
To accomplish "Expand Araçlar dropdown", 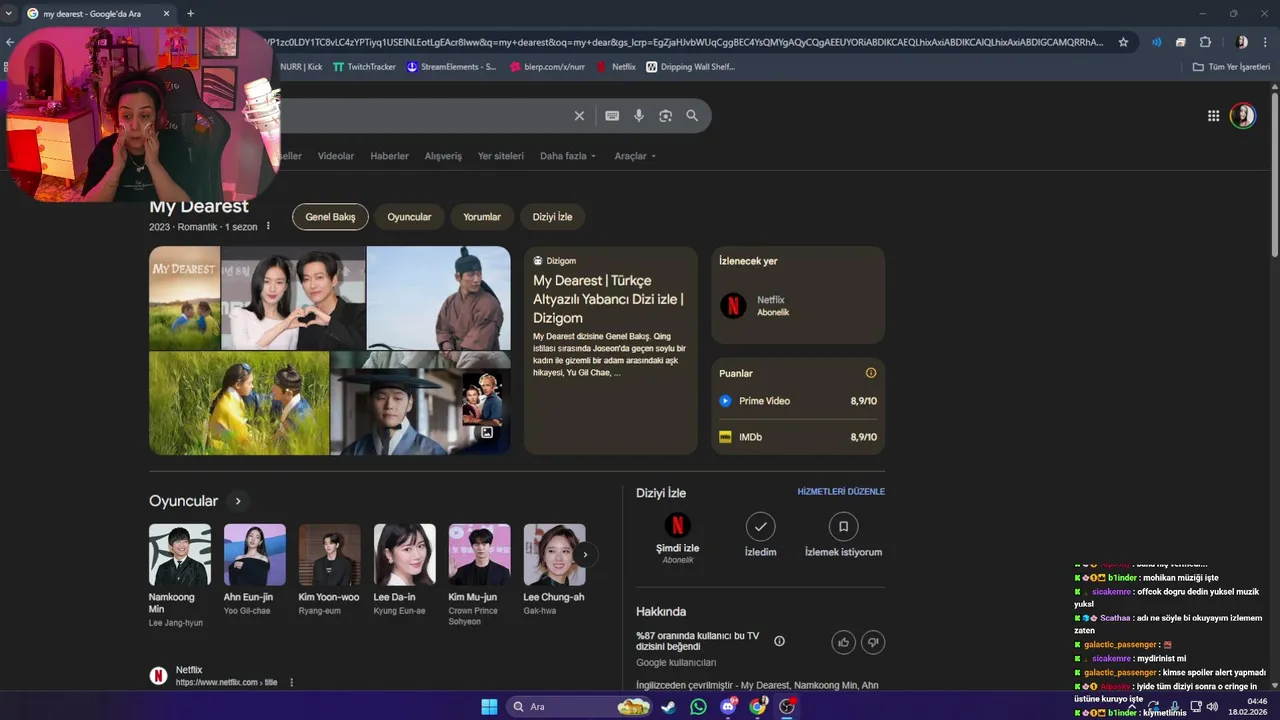I will [635, 156].
